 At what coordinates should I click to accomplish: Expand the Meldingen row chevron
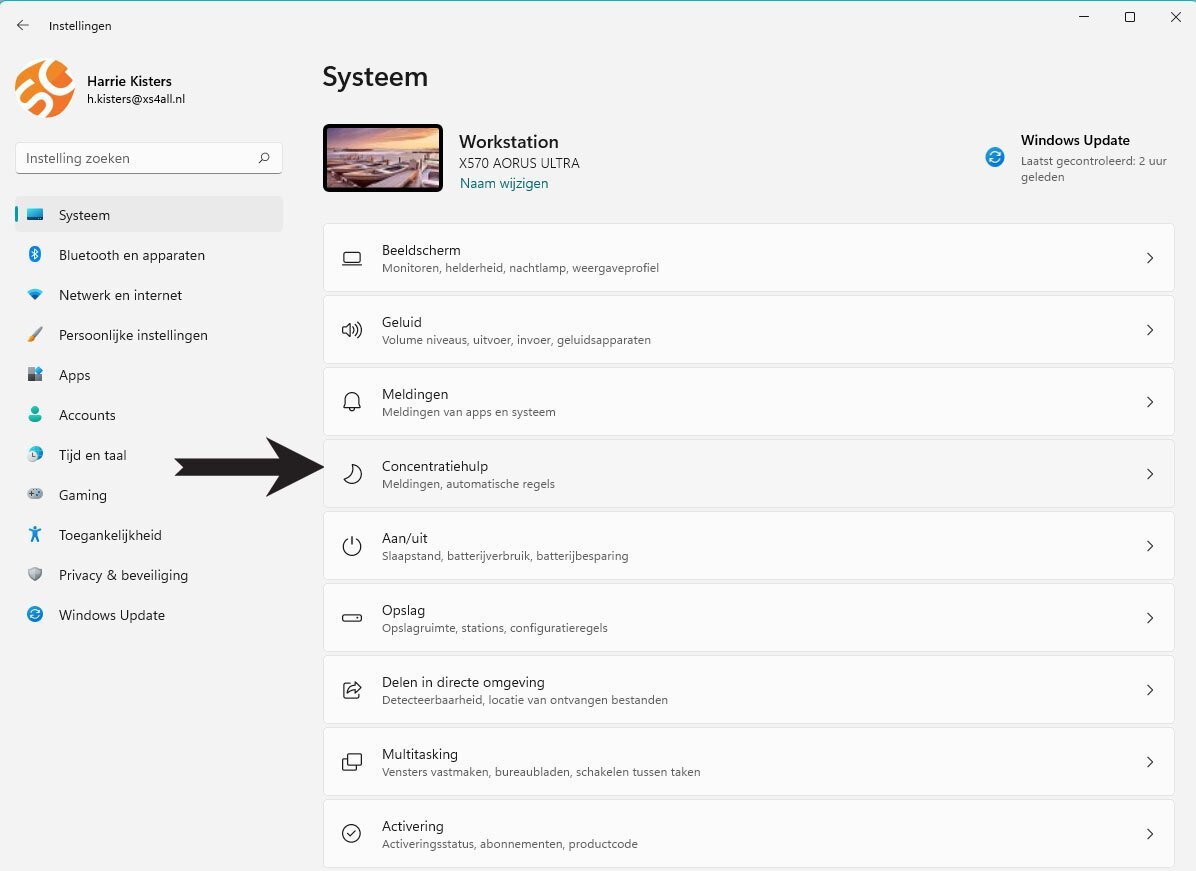click(x=1149, y=402)
